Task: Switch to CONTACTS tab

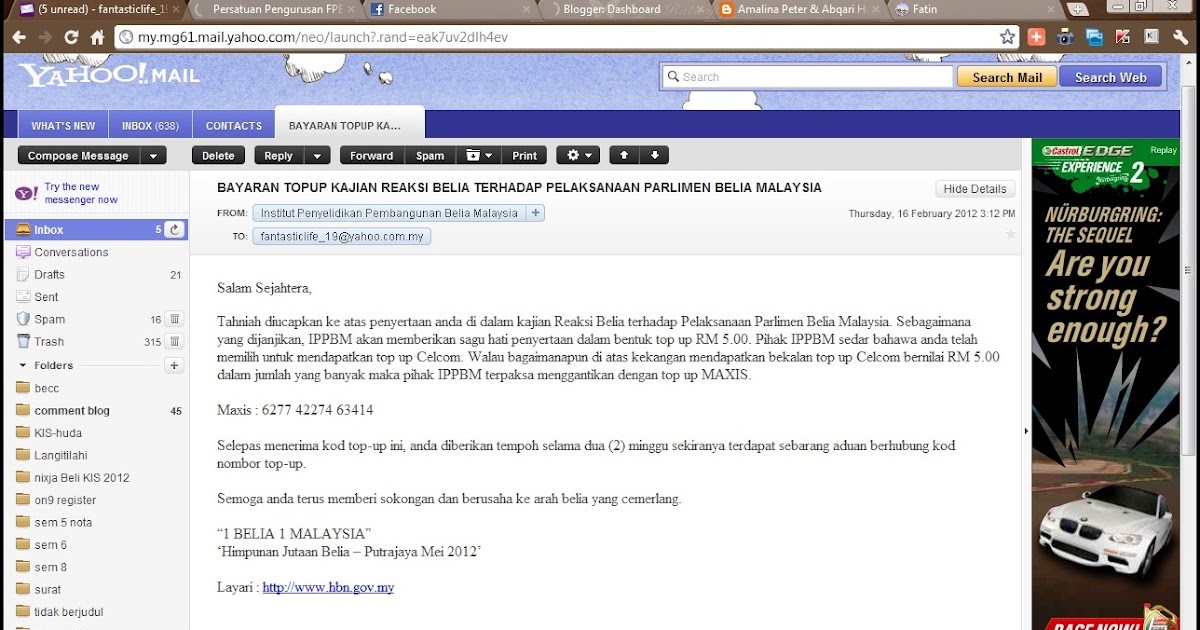Action: [x=234, y=126]
